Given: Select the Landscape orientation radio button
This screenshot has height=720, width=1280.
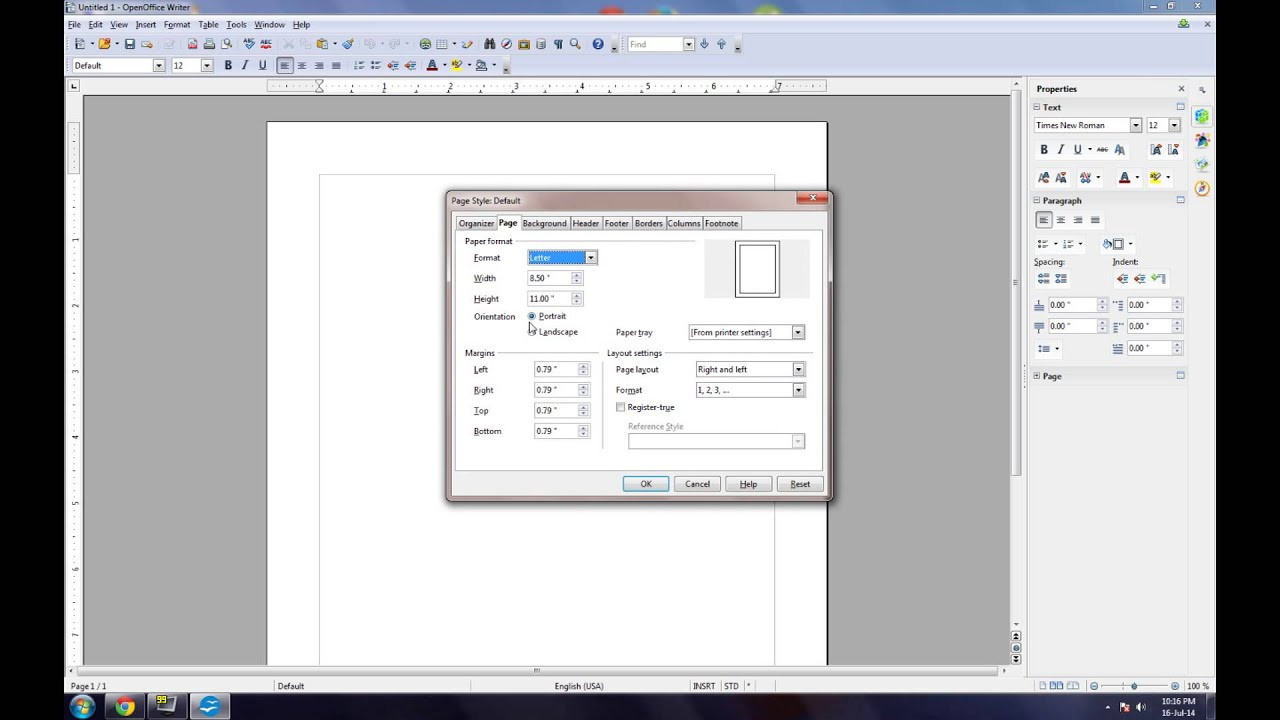Looking at the screenshot, I should pos(532,331).
